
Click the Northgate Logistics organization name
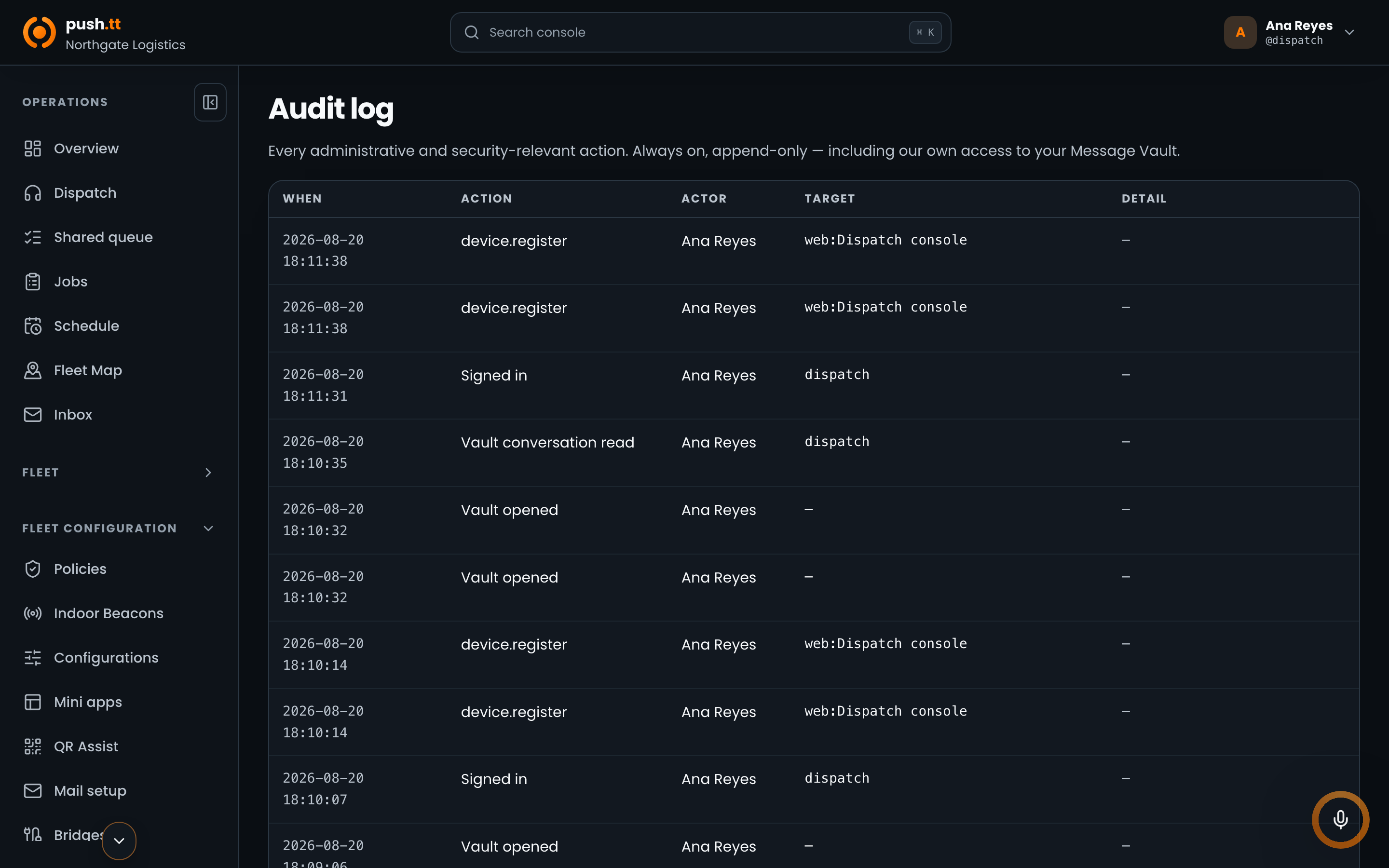125,45
